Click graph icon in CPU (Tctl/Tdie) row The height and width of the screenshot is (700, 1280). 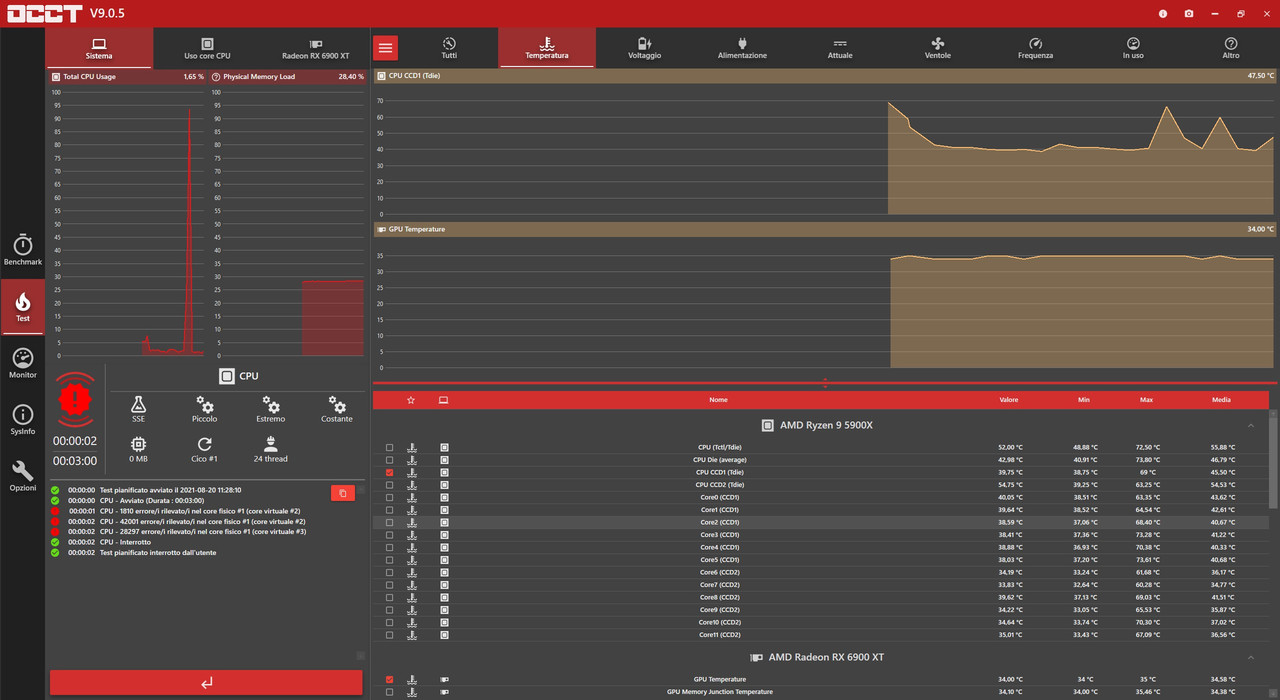[x=412, y=447]
